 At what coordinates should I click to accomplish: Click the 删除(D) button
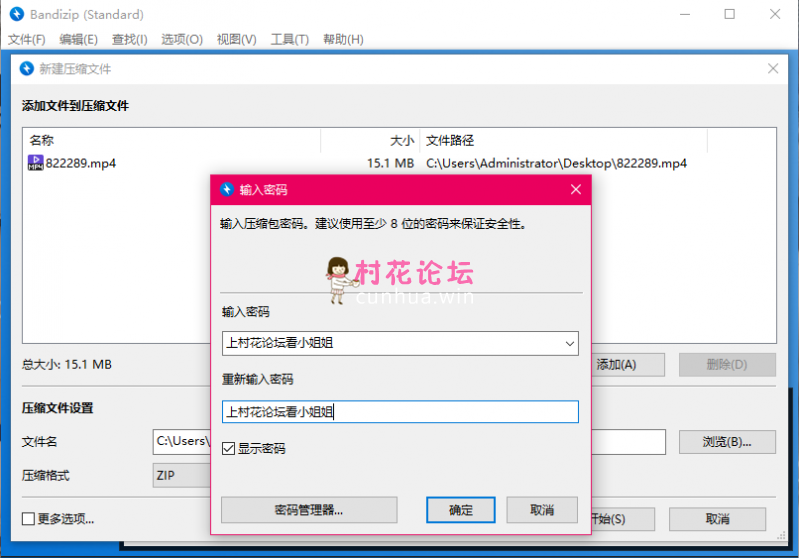click(x=727, y=365)
